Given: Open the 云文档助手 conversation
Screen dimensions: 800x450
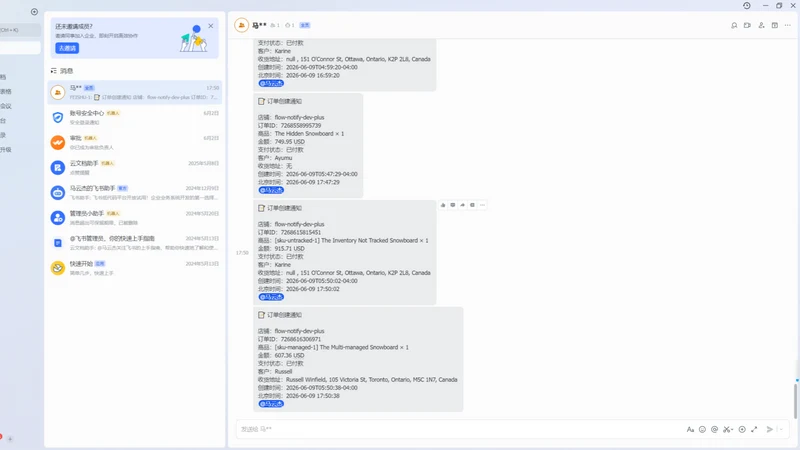Looking at the screenshot, I should click(135, 167).
